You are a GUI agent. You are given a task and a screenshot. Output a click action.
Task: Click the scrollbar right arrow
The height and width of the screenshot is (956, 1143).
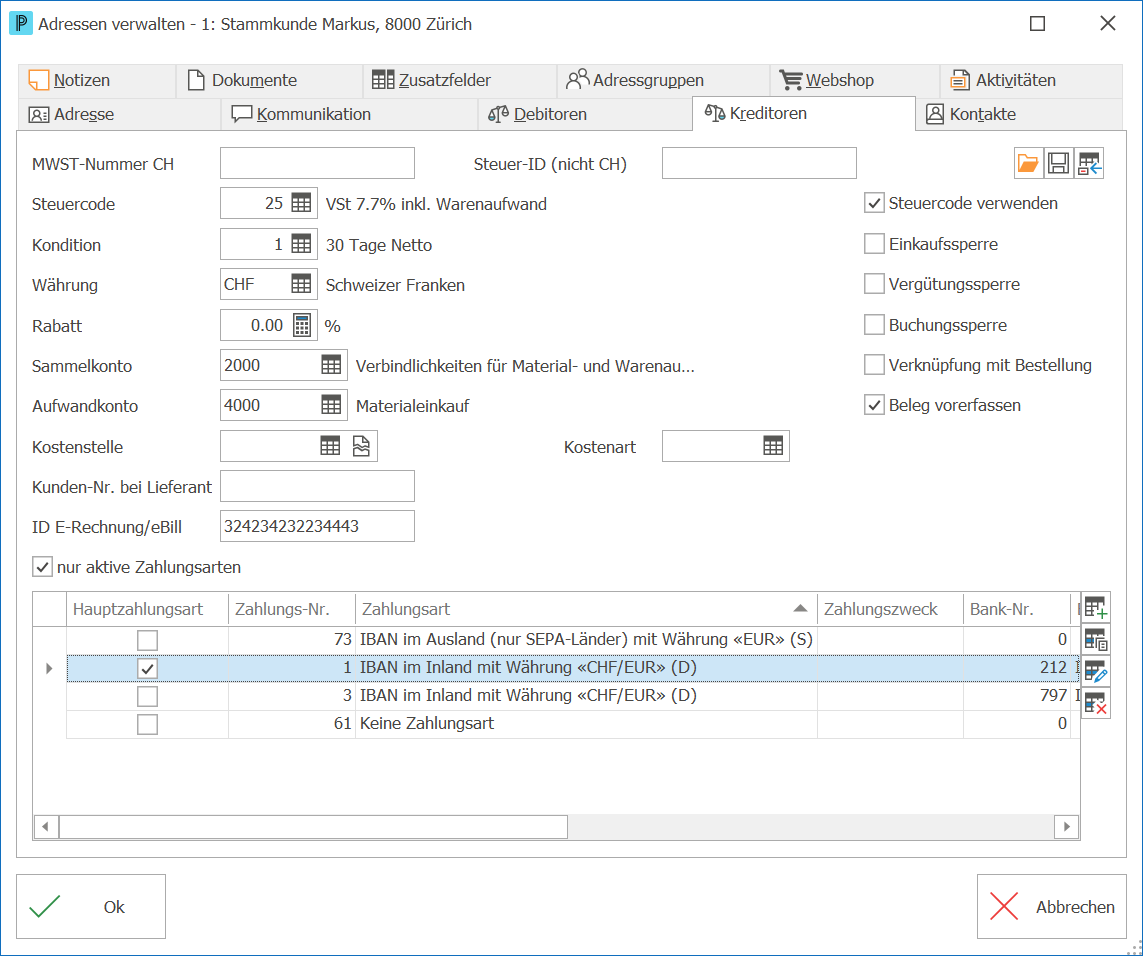[1066, 826]
